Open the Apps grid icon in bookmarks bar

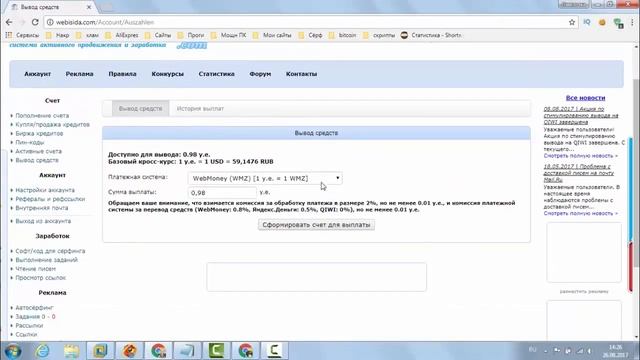(x=9, y=35)
